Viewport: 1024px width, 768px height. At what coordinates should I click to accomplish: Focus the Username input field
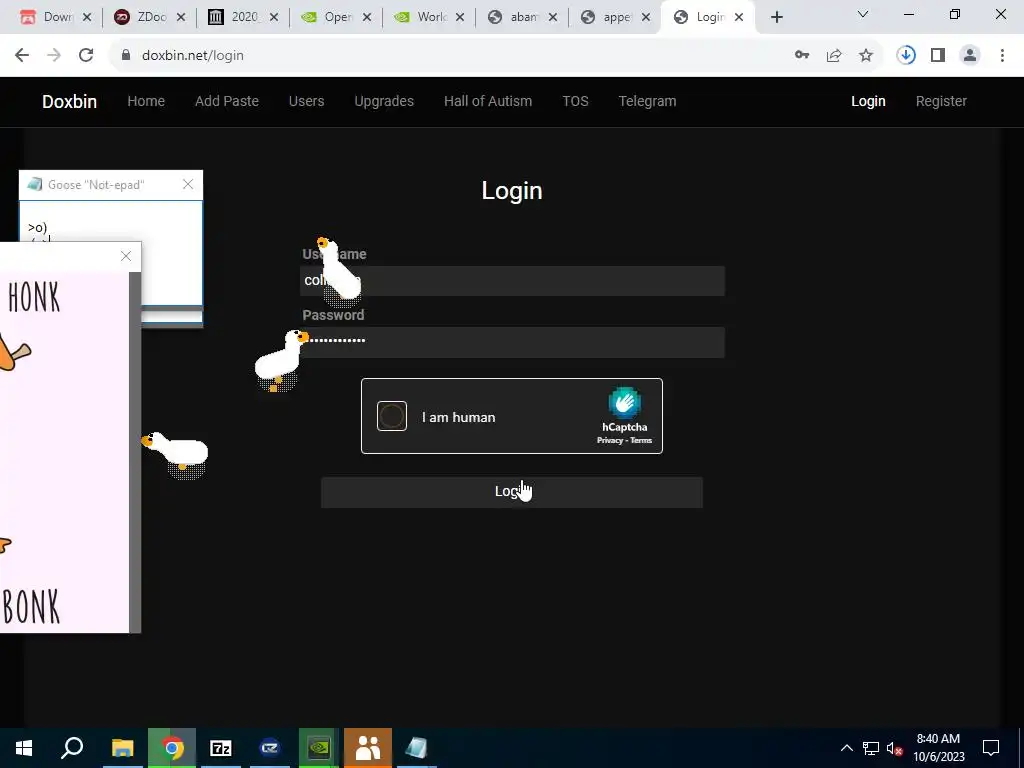click(512, 281)
